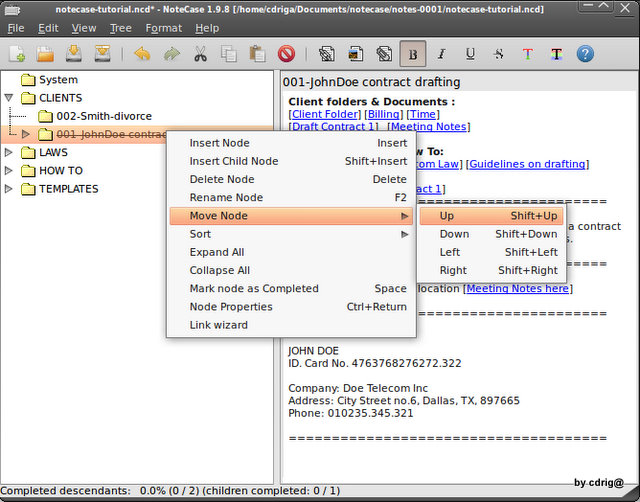Open the Format menu
Screen dimensions: 640x502
point(164,28)
